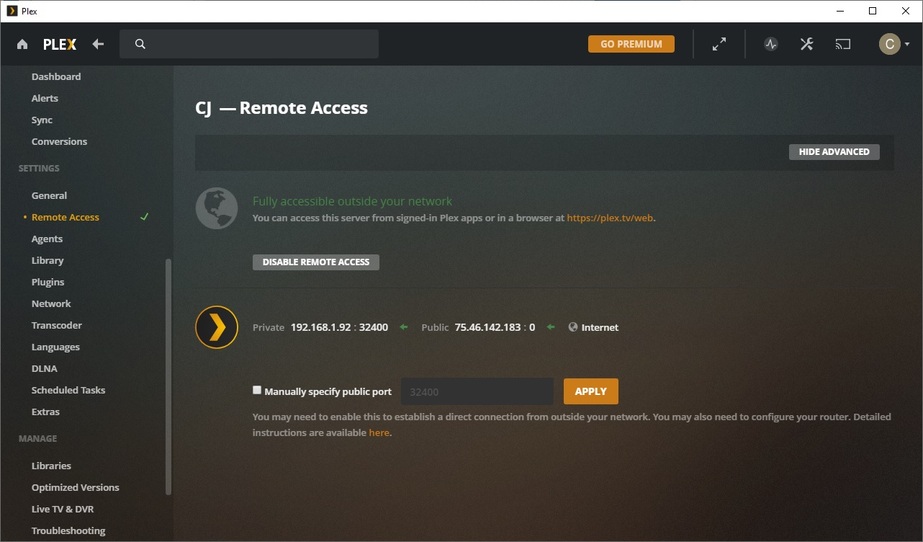The width and height of the screenshot is (923, 542).
Task: Click the search magnifier icon
Action: [x=140, y=44]
